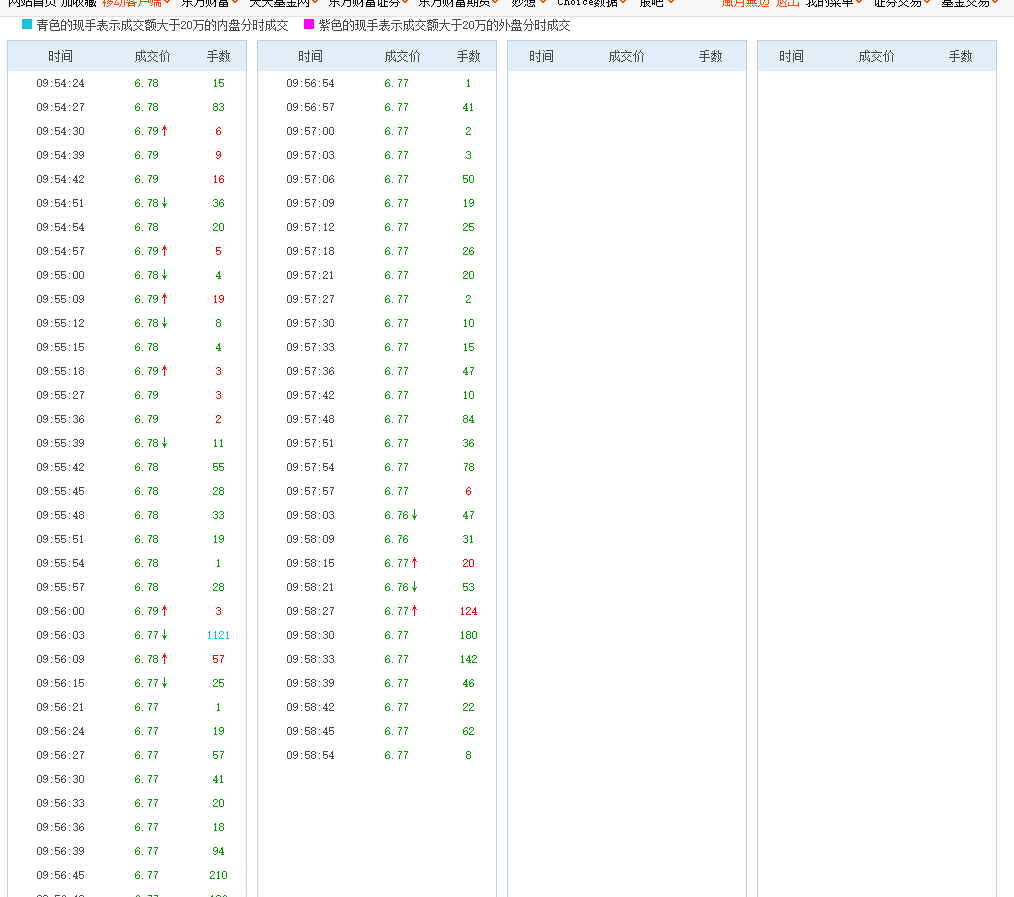Screen dimensions: 1014x897
Task: Click the red 124 volume at 09:58:27
Action: tap(468, 611)
